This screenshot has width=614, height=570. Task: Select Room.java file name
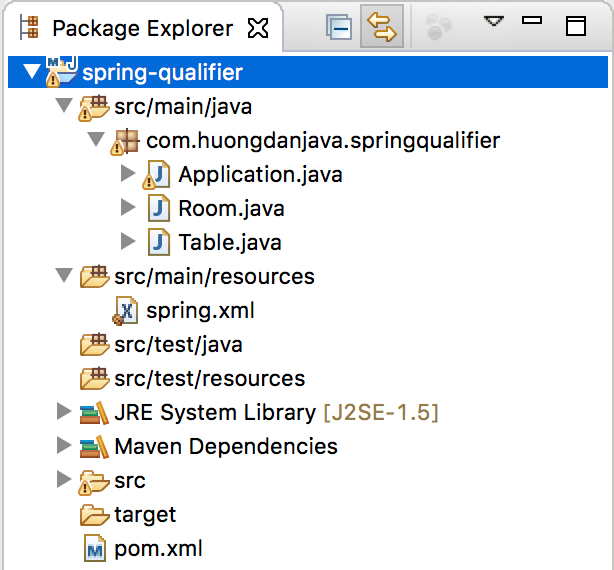(231, 208)
